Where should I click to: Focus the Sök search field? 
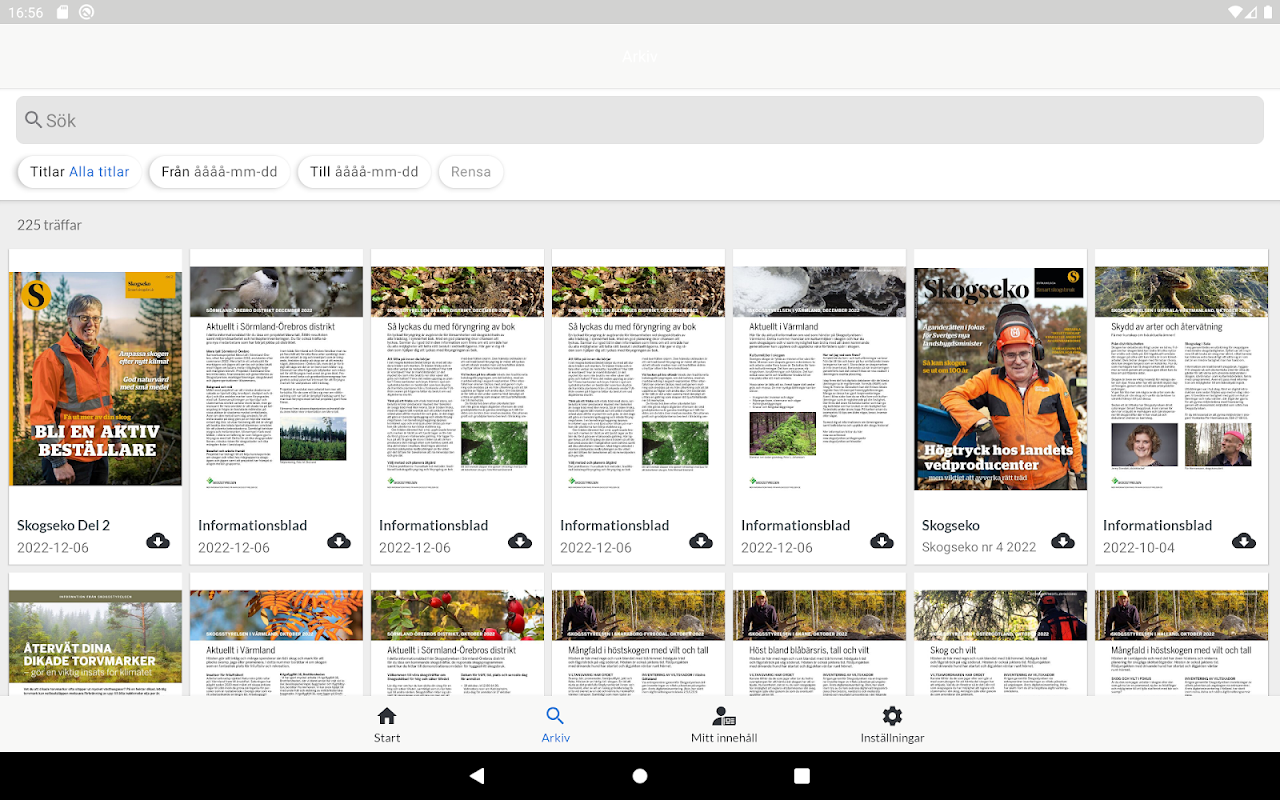pyautogui.click(x=640, y=120)
